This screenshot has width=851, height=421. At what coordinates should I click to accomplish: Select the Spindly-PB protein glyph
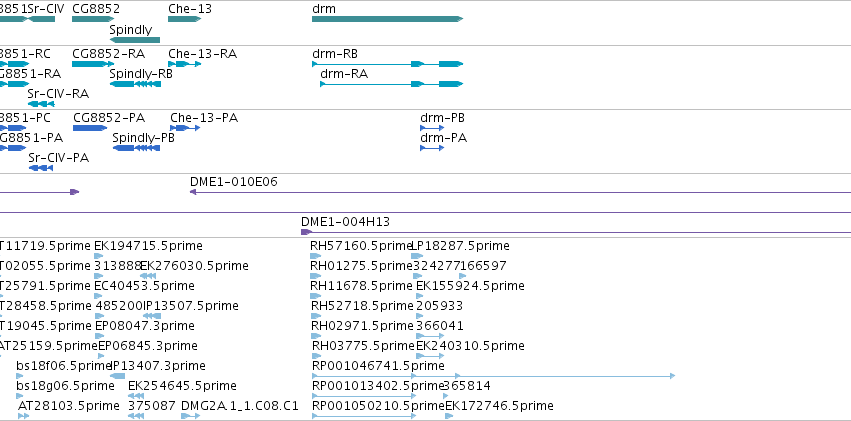click(136, 148)
